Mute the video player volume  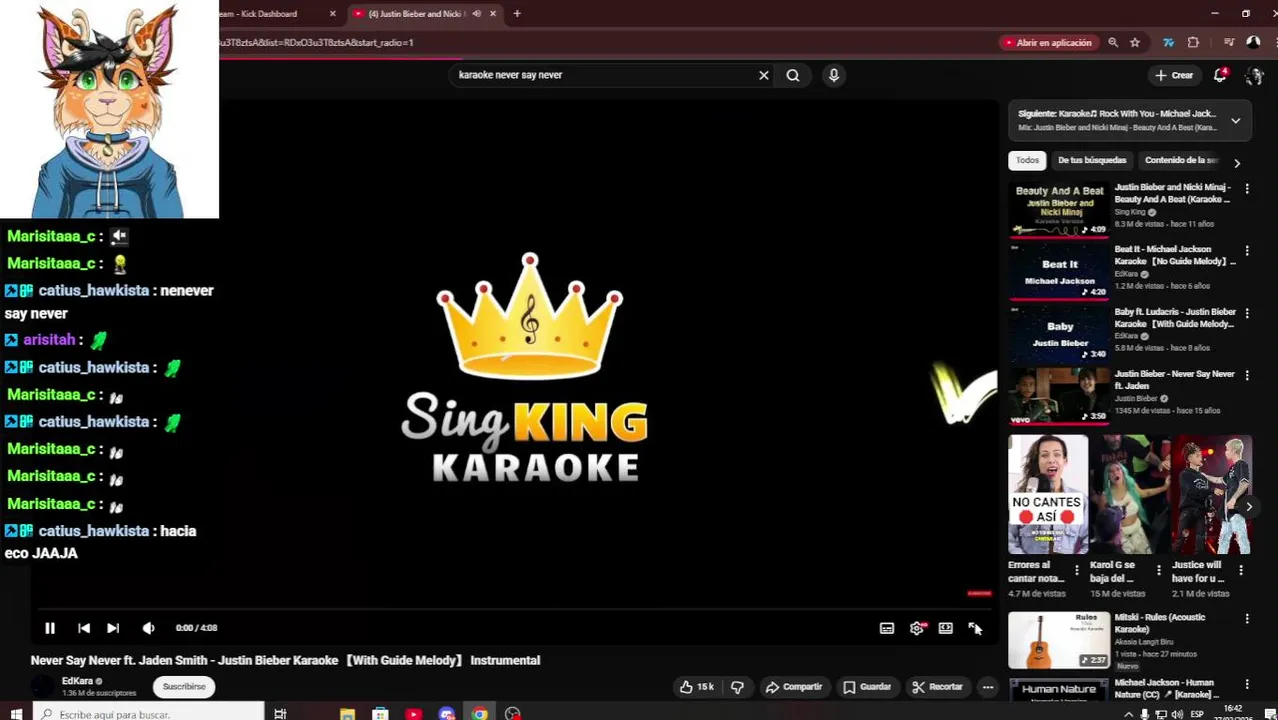coord(148,628)
